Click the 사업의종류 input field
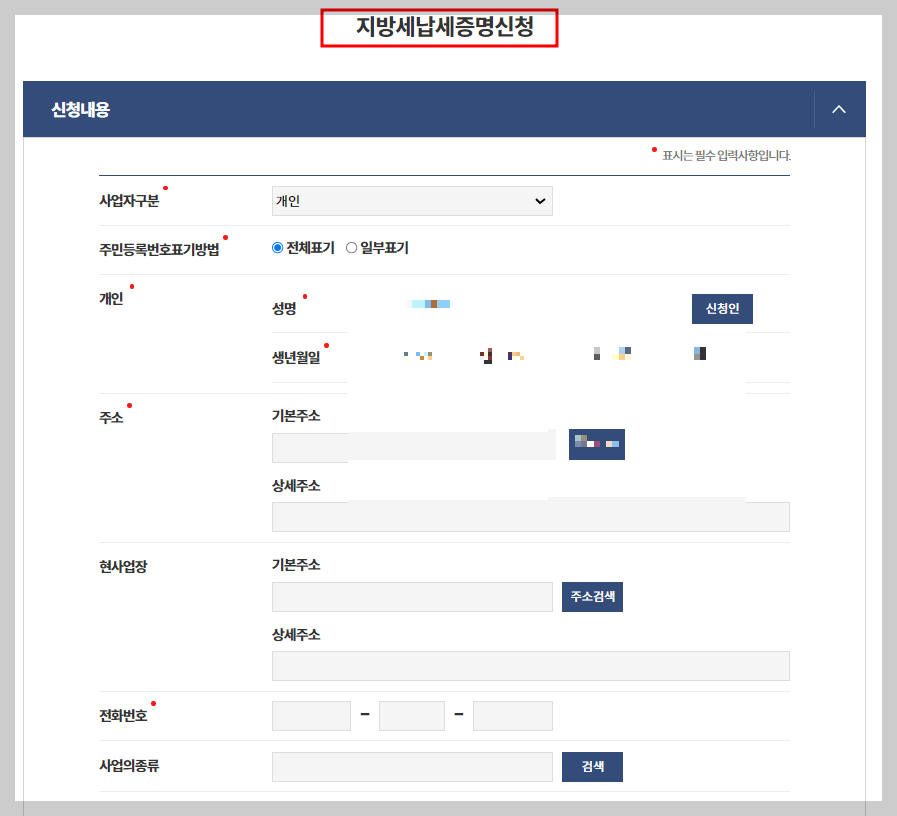 412,766
